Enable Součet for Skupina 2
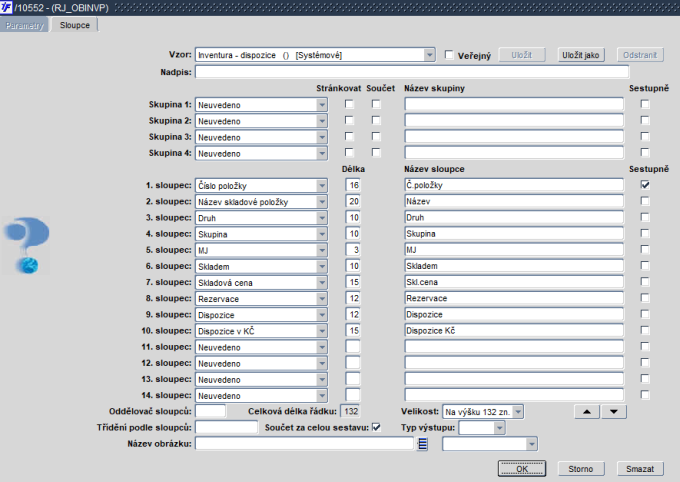This screenshot has width=680, height=482. coord(376,120)
